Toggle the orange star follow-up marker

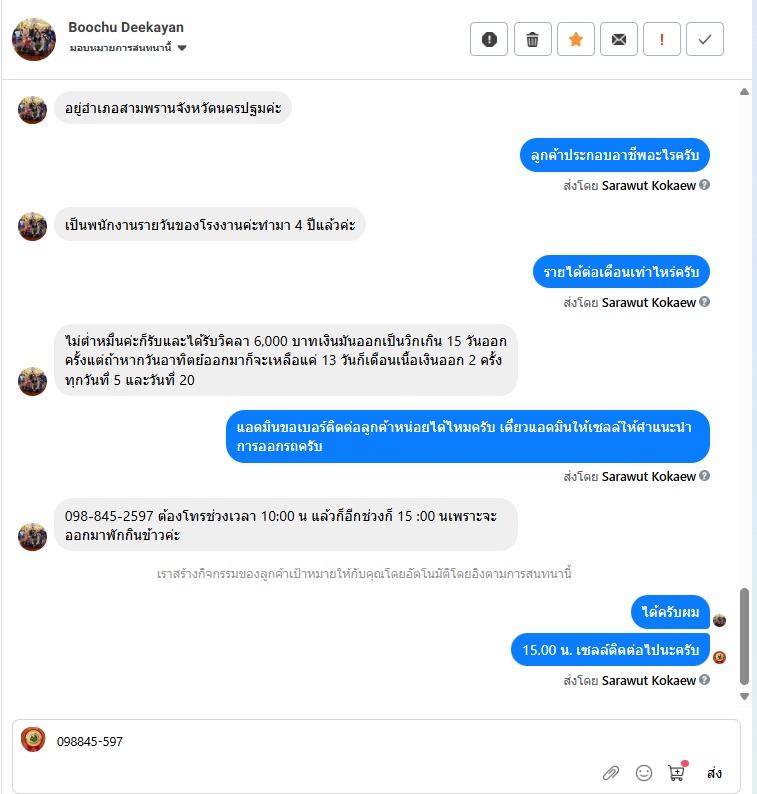coord(575,39)
